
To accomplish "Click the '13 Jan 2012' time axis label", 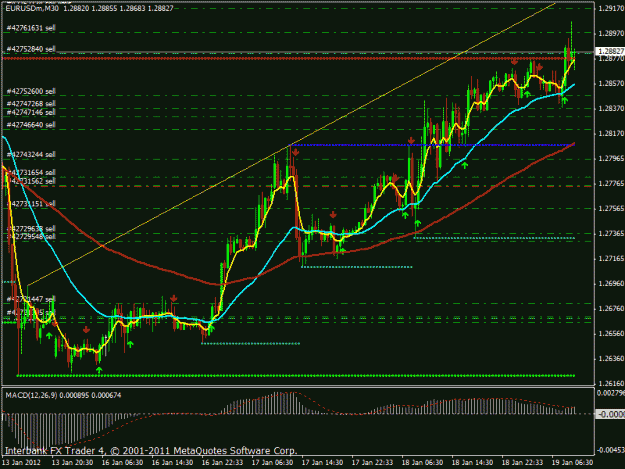I will pos(22,463).
